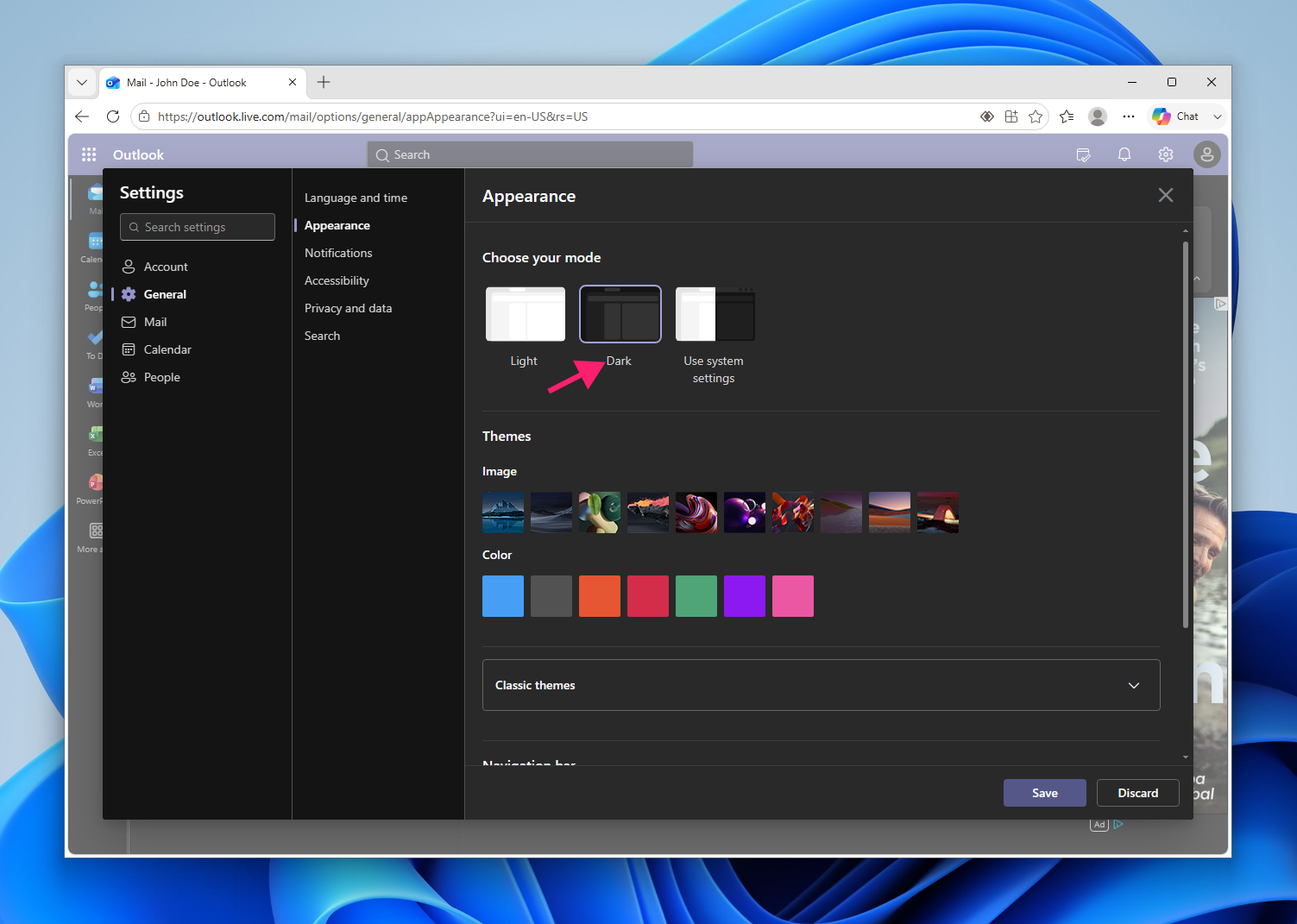The width and height of the screenshot is (1297, 924).
Task: Open a new browser tab
Action: [x=324, y=83]
